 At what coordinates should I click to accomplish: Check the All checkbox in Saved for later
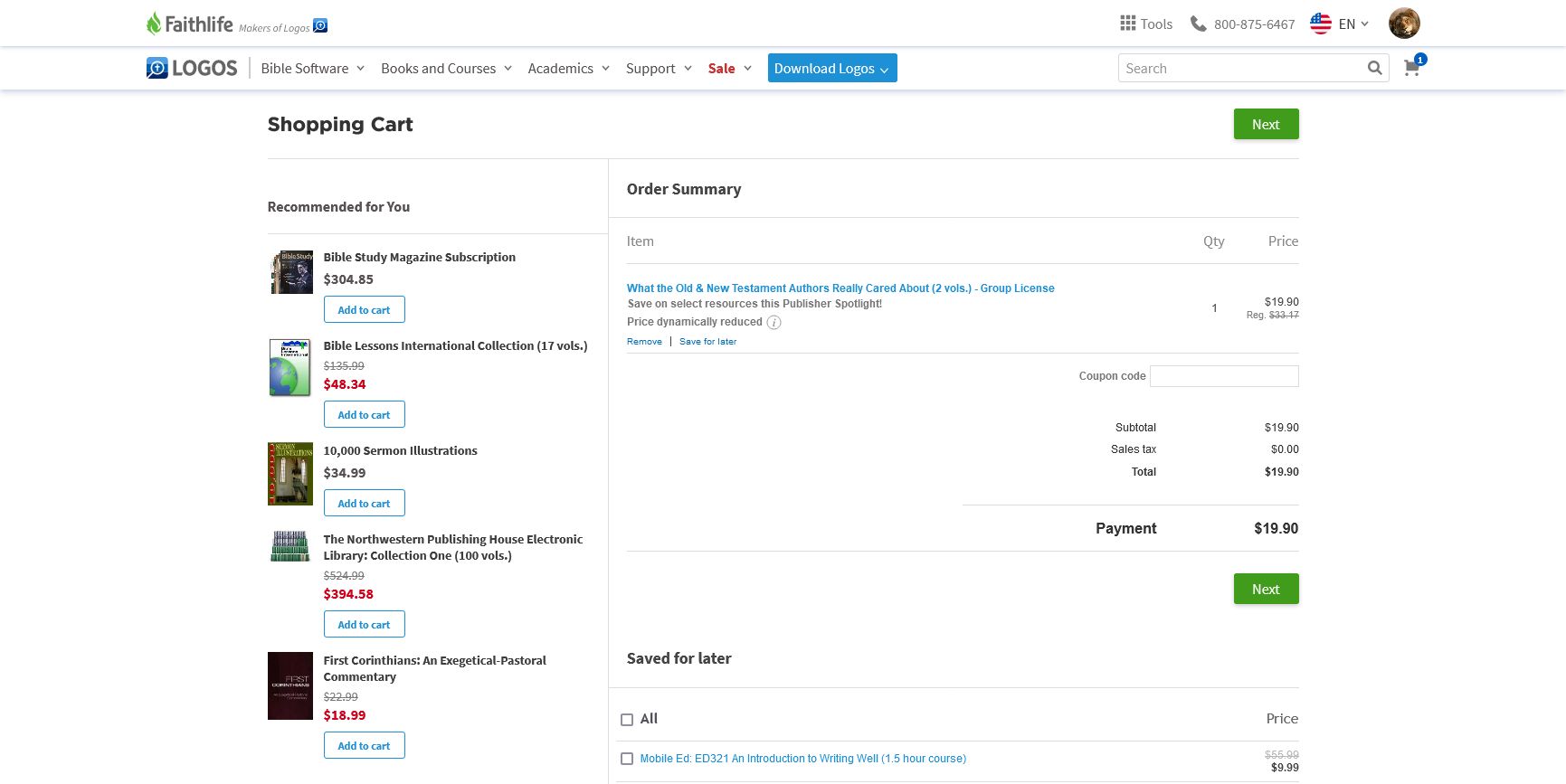627,720
